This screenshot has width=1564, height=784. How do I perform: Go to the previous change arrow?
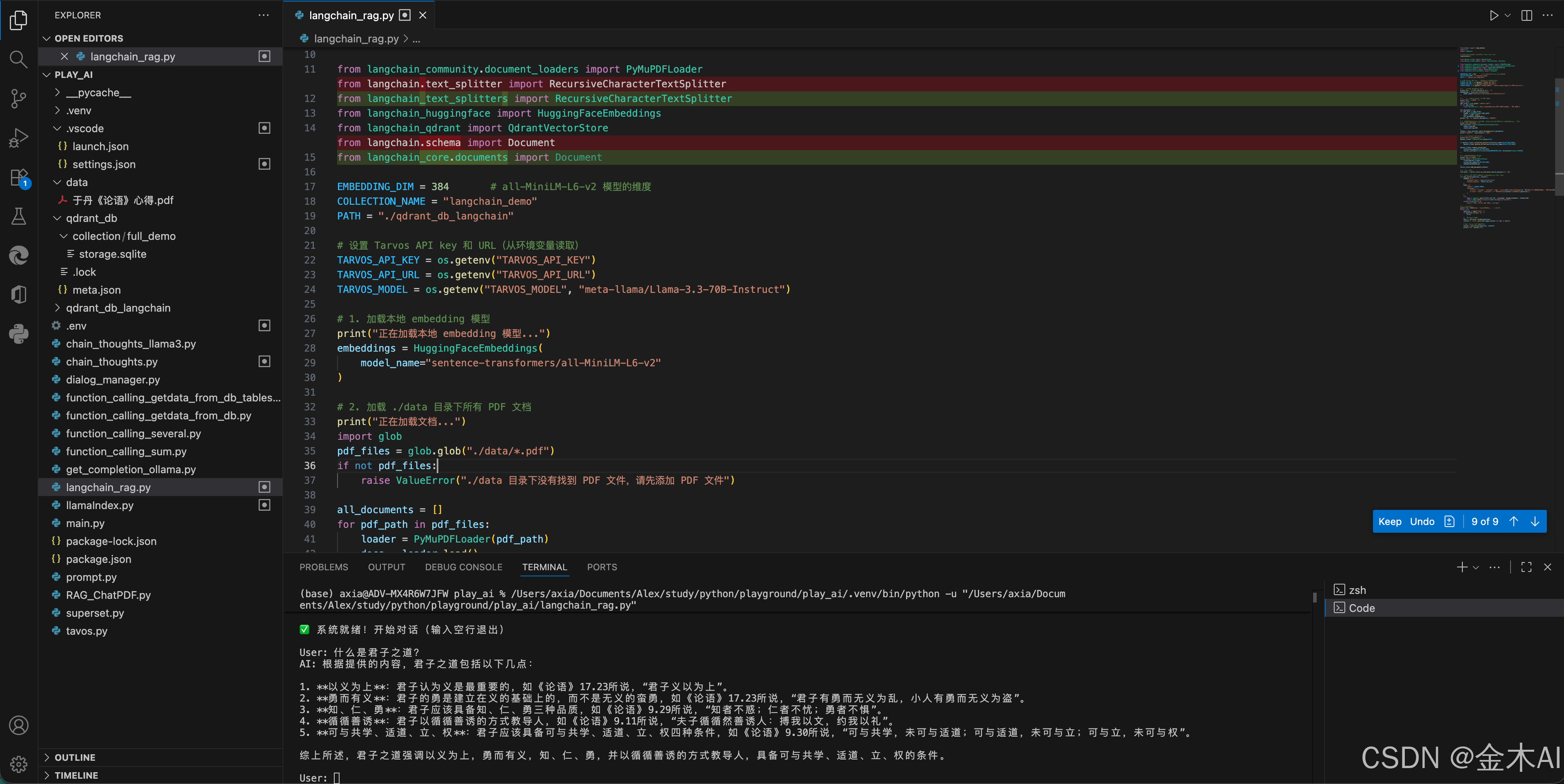(1514, 521)
